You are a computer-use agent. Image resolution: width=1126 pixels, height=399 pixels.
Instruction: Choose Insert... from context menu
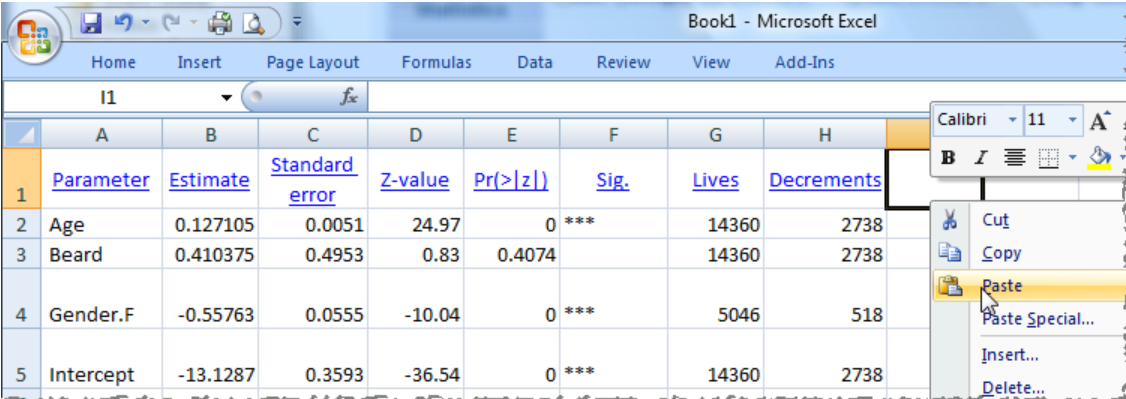(1010, 354)
